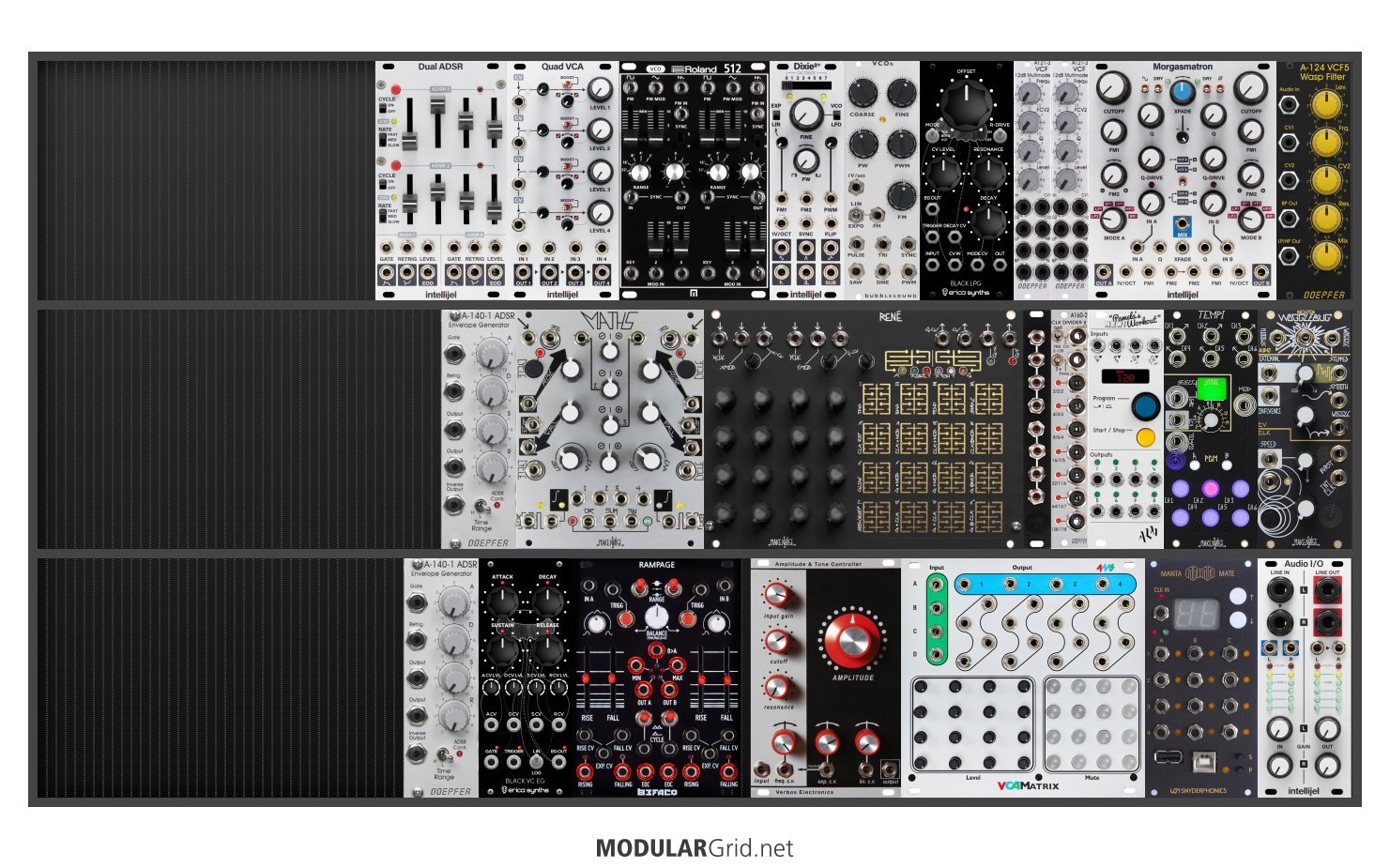Click the RENÉ module title
1390x868 pixels.
point(890,317)
